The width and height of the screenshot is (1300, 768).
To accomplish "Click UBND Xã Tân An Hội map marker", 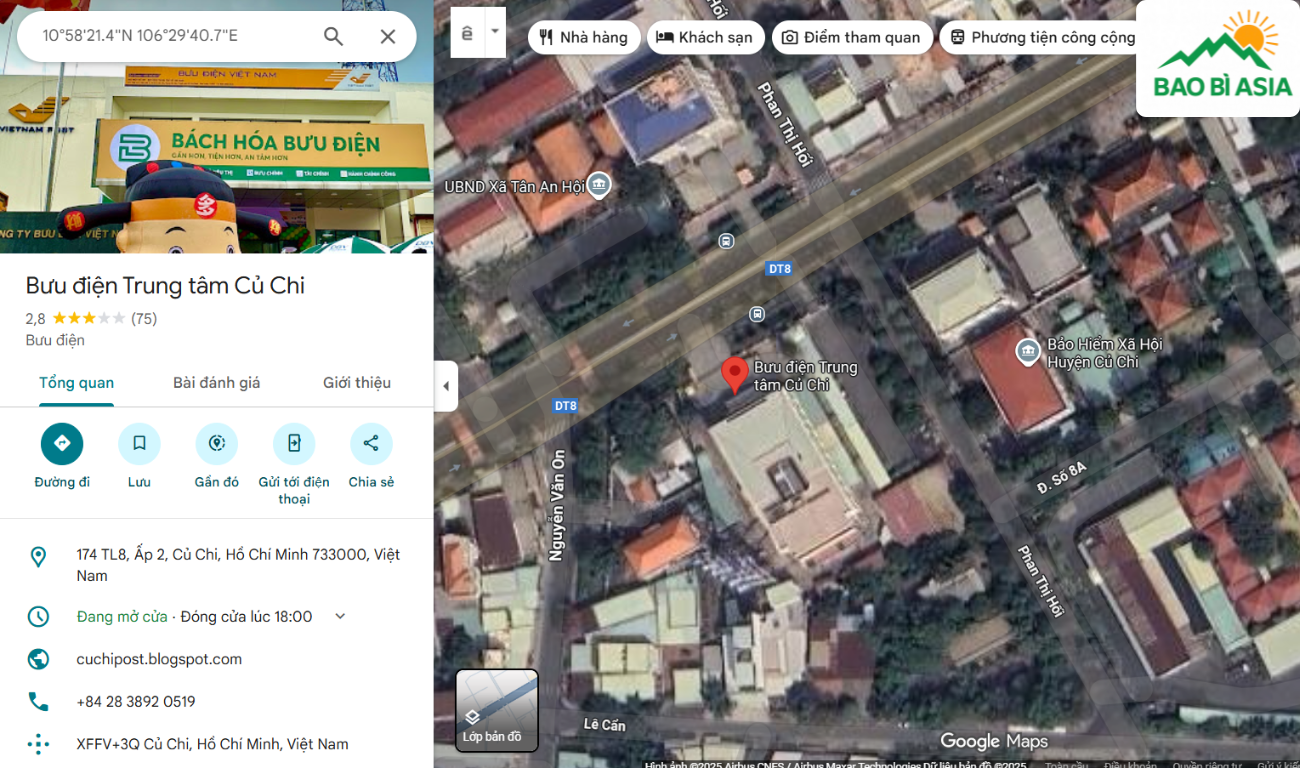I will pyautogui.click(x=599, y=185).
